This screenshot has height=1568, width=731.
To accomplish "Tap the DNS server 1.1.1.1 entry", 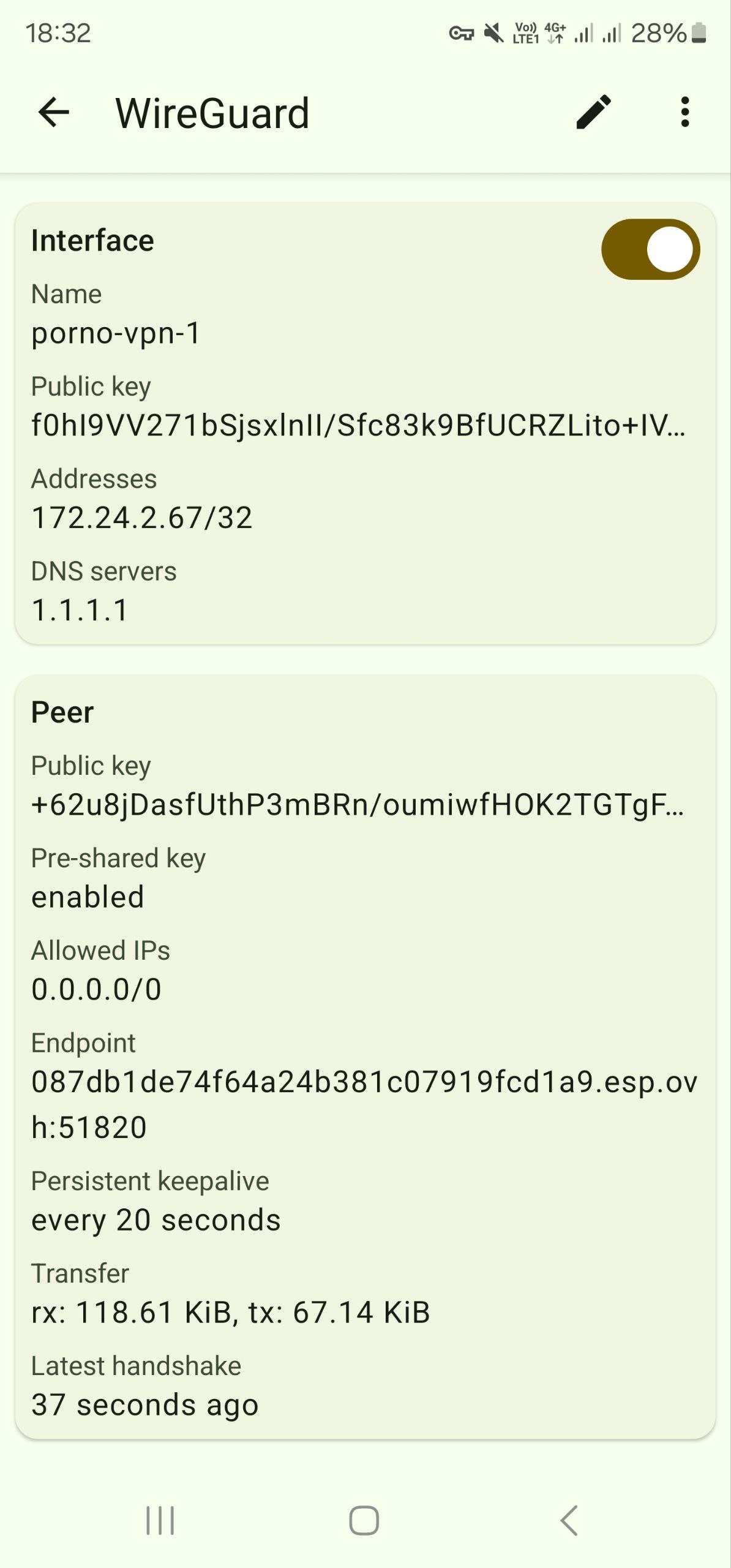I will point(80,611).
